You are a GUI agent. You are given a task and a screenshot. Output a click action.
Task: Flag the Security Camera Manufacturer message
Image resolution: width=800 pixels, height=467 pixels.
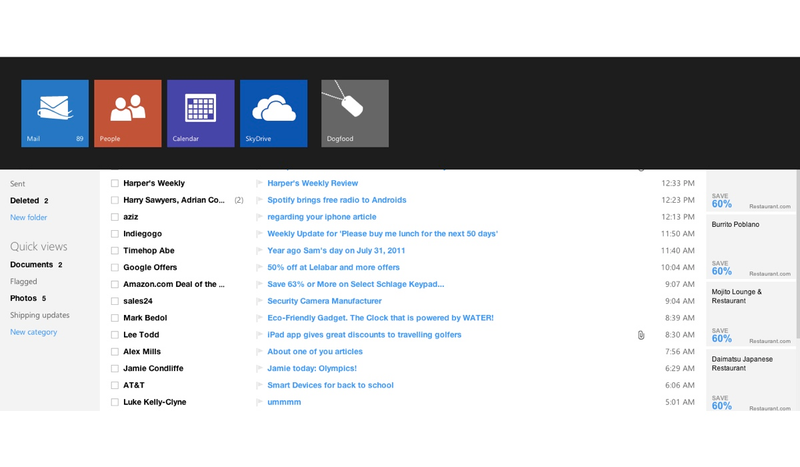pos(259,301)
